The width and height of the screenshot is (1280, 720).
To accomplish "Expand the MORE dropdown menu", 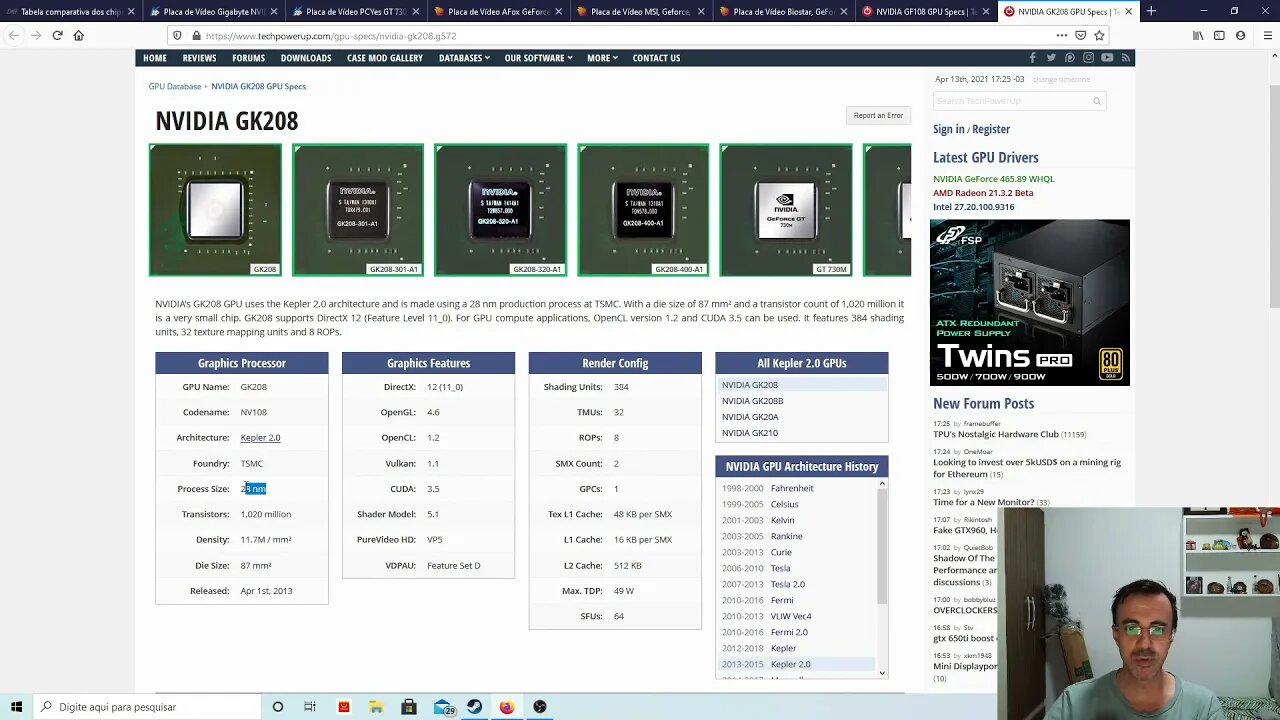I will 602,58.
